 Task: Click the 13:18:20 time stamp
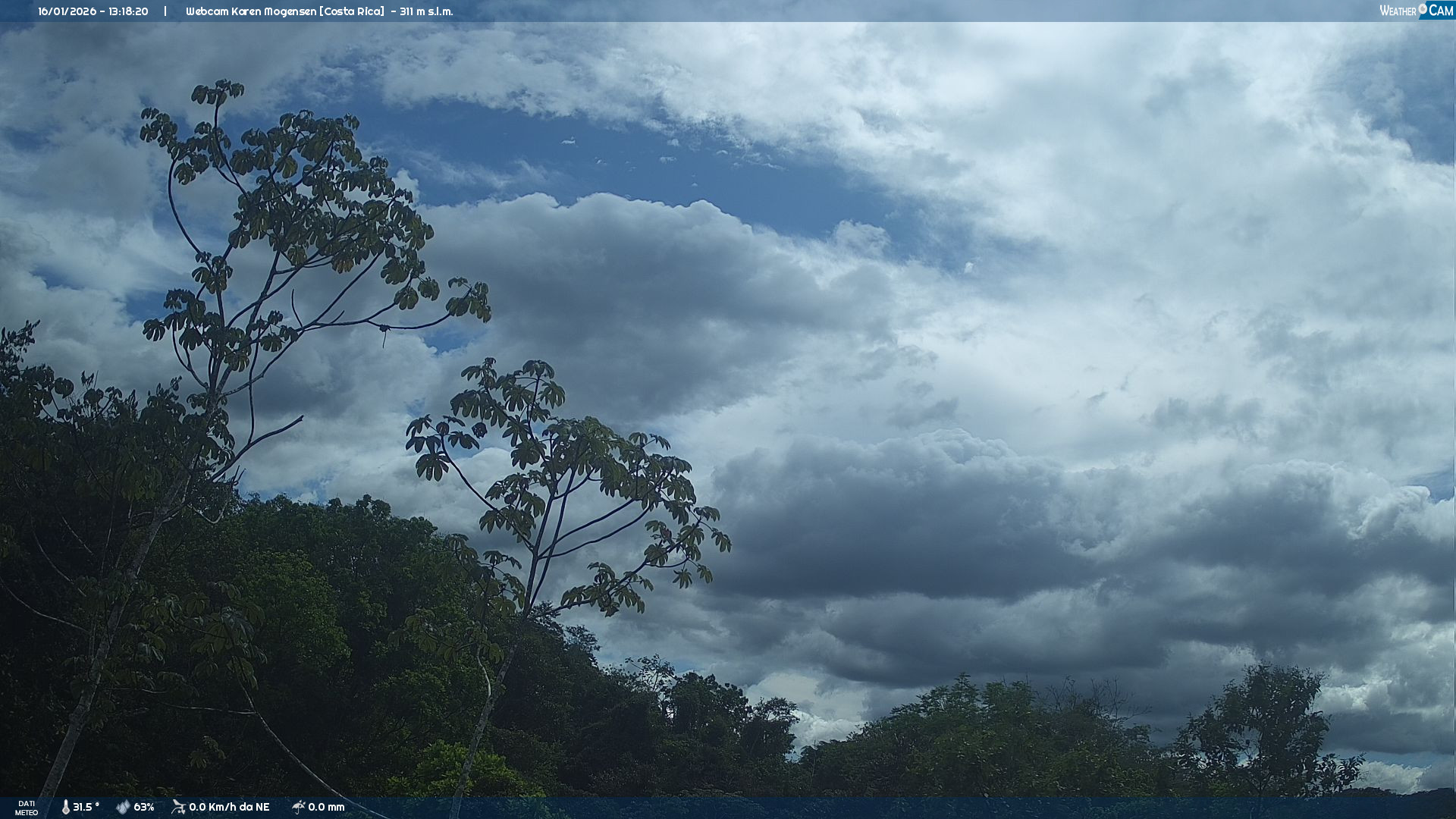pyautogui.click(x=128, y=11)
